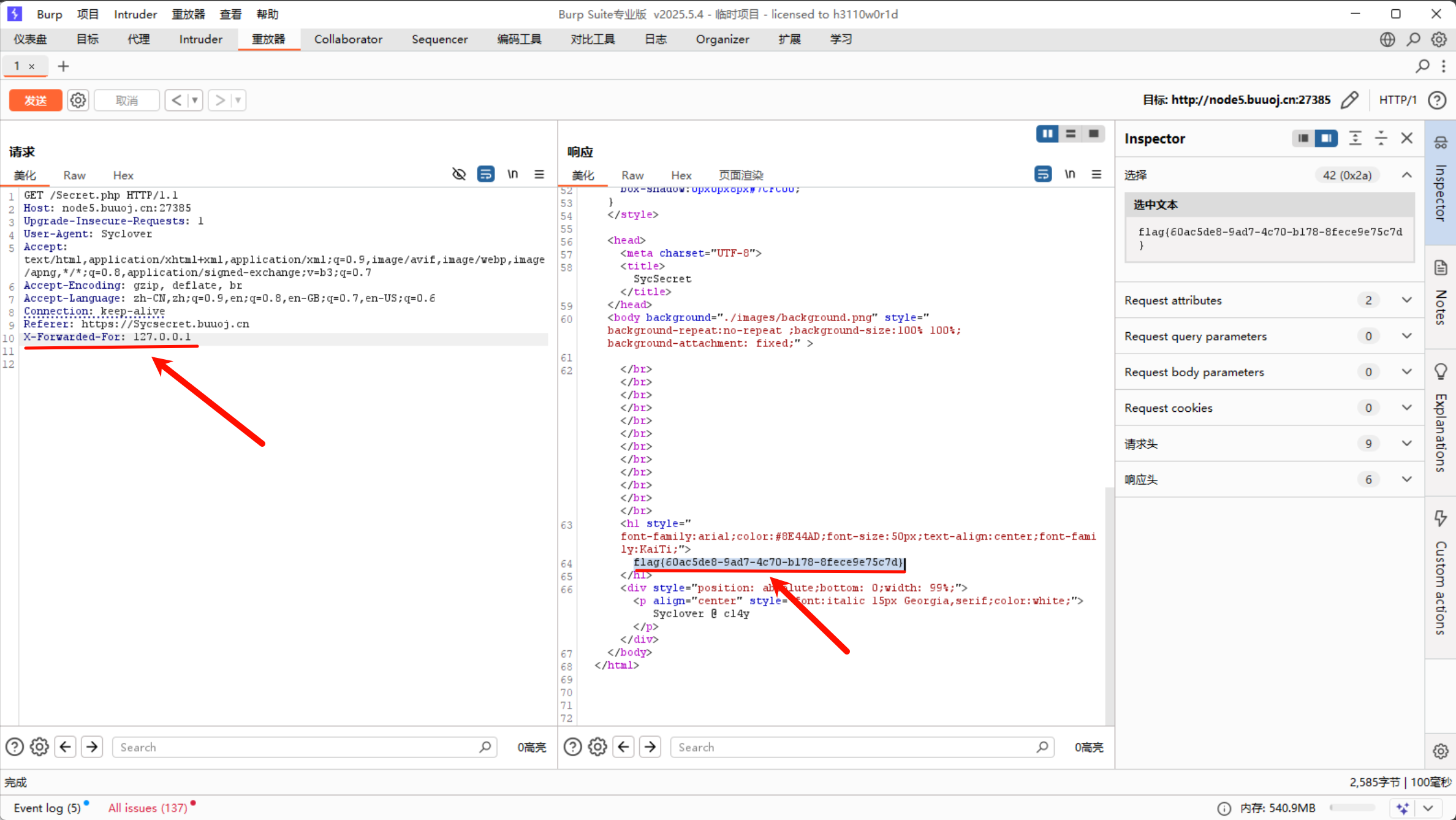
Task: Edit target with the pencil icon
Action: [1349, 100]
